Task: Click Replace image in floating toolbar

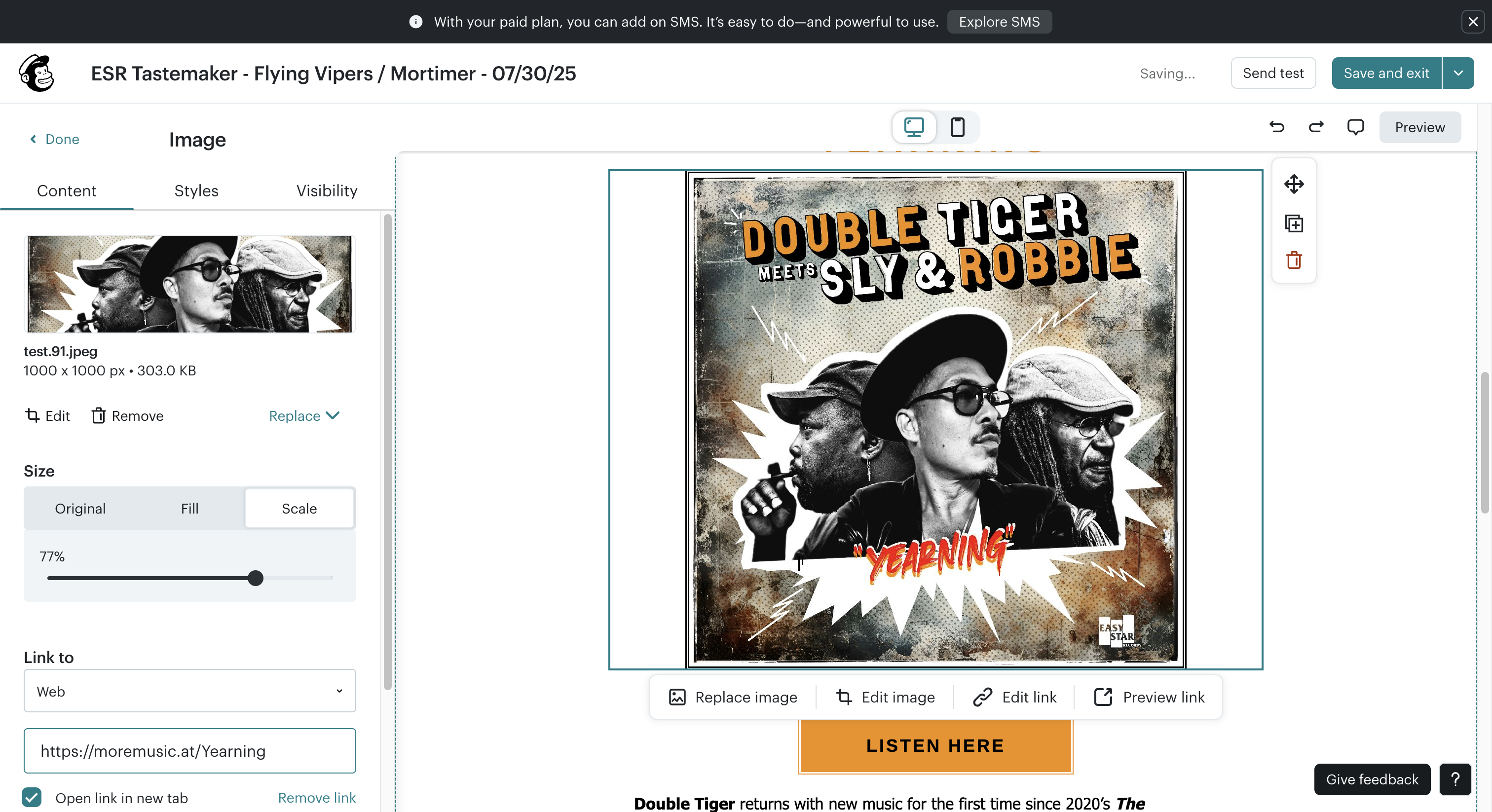Action: [733, 698]
